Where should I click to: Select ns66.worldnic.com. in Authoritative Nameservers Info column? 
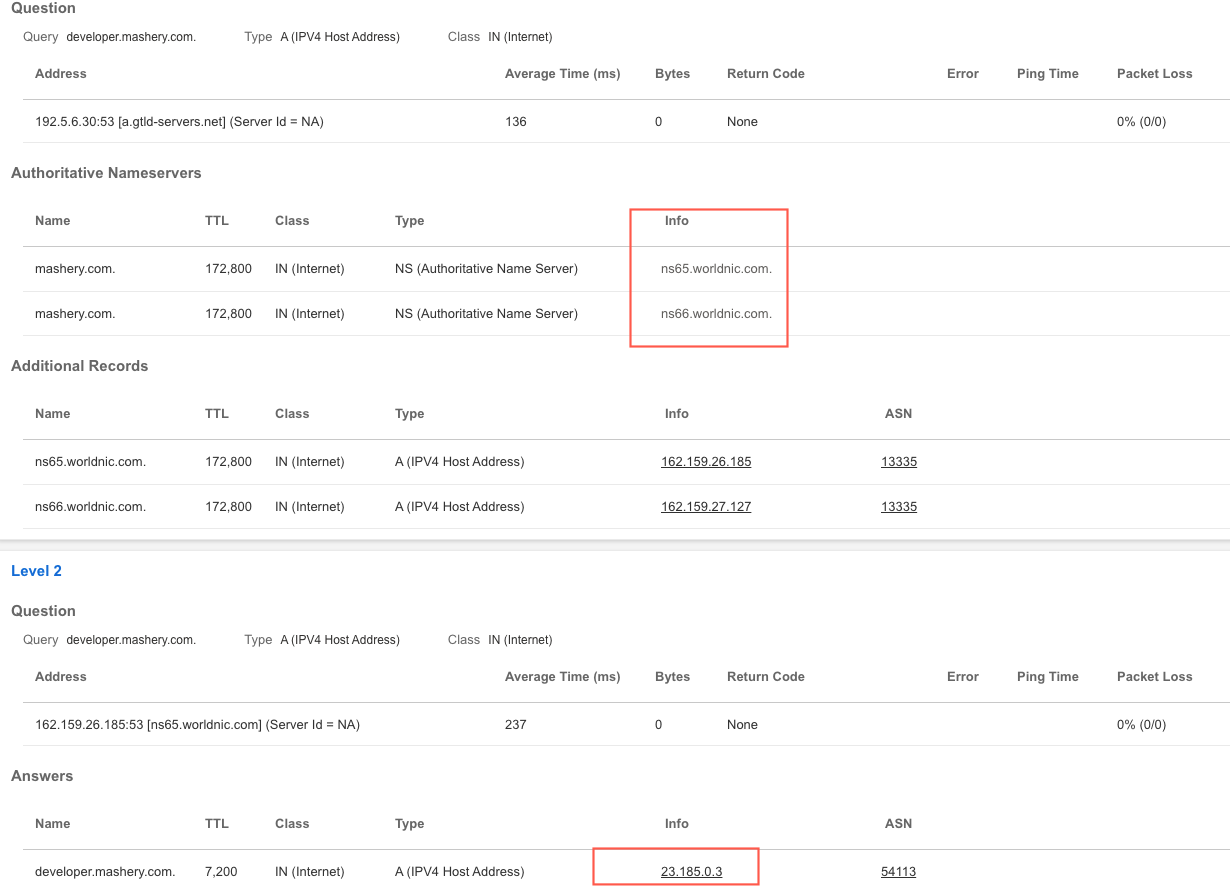[716, 314]
